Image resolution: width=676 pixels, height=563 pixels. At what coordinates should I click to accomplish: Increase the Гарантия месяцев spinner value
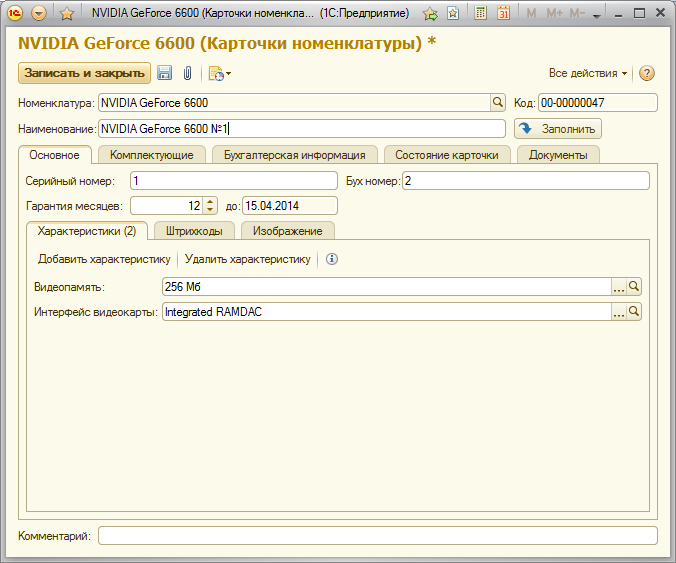(x=210, y=201)
